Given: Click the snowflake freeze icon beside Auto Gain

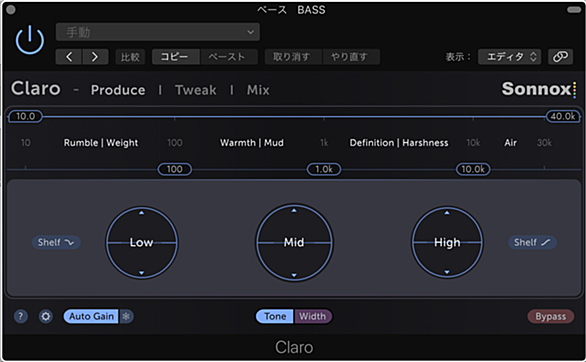Looking at the screenshot, I should pyautogui.click(x=126, y=316).
